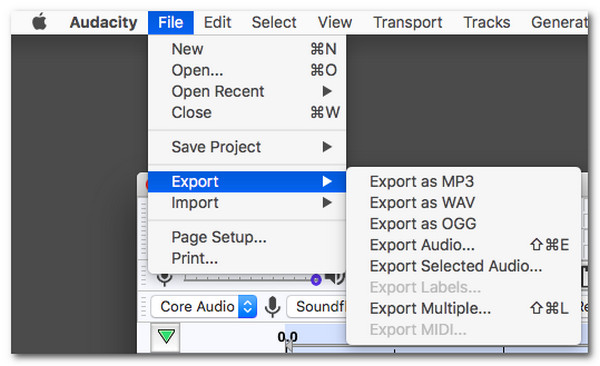Choose Page Setup... in File menu
This screenshot has height=366, width=600.
(247, 237)
